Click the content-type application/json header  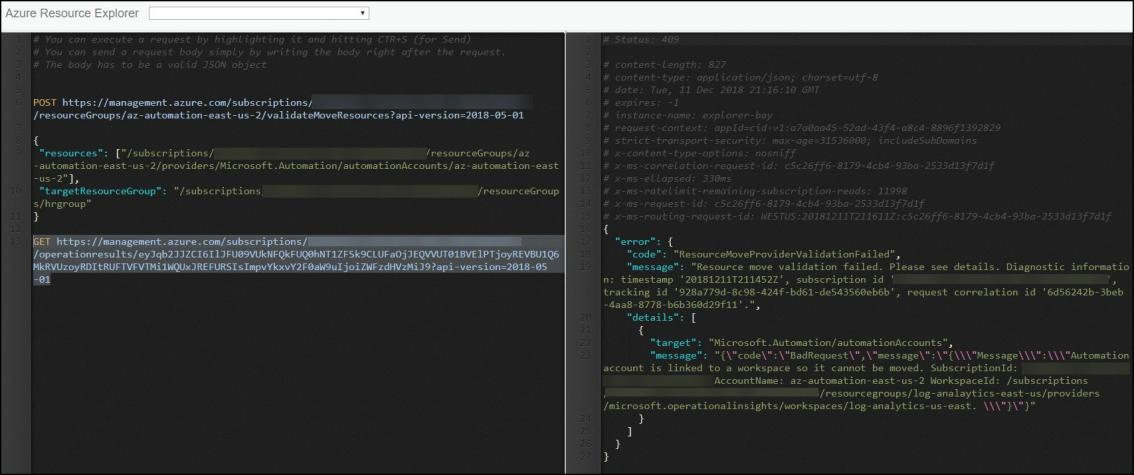tap(740, 77)
